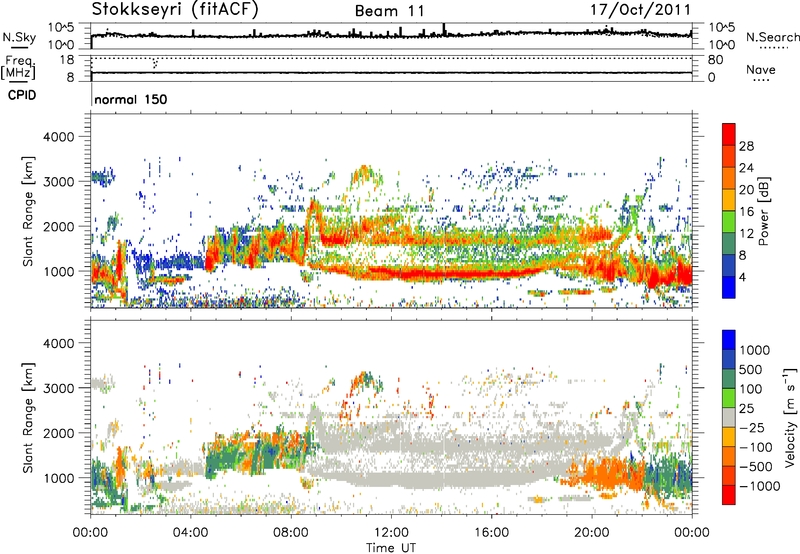800x554 pixels.
Task: Click the '-1000' Velocity colorbar tick label
Action: click(x=760, y=486)
